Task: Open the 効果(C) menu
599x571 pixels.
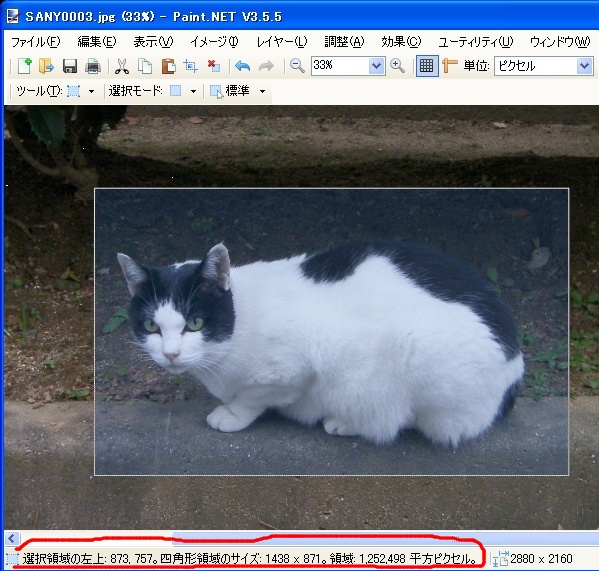Action: [x=401, y=42]
